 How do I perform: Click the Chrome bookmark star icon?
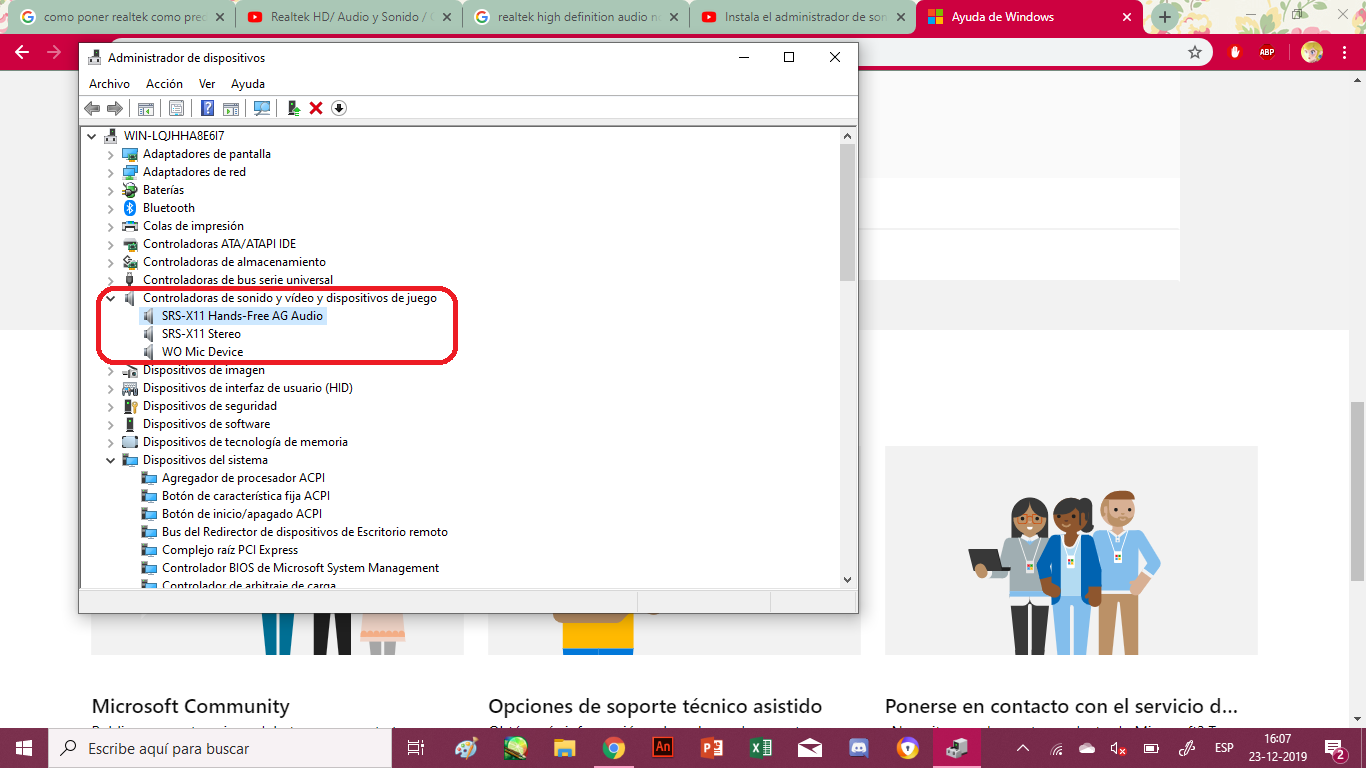(x=1195, y=52)
